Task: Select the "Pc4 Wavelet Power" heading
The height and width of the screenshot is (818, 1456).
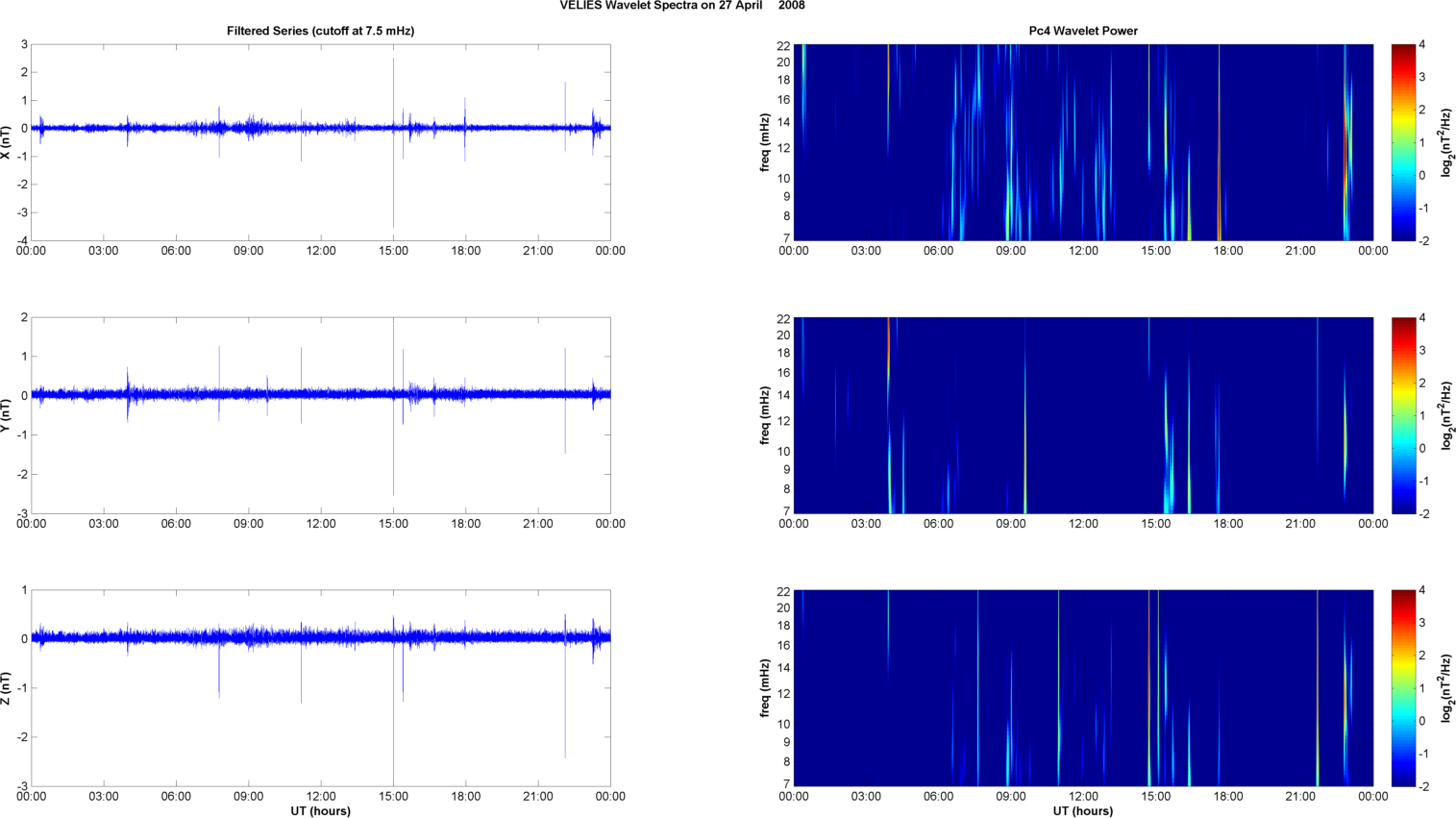Action: (x=1083, y=31)
